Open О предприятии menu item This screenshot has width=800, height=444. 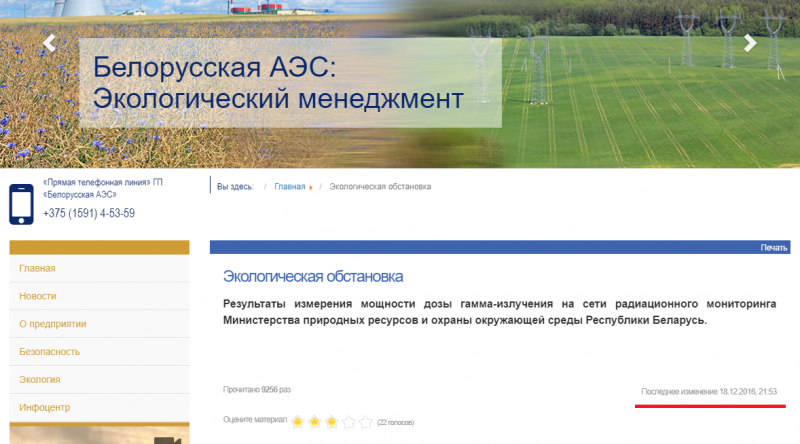[x=99, y=324]
